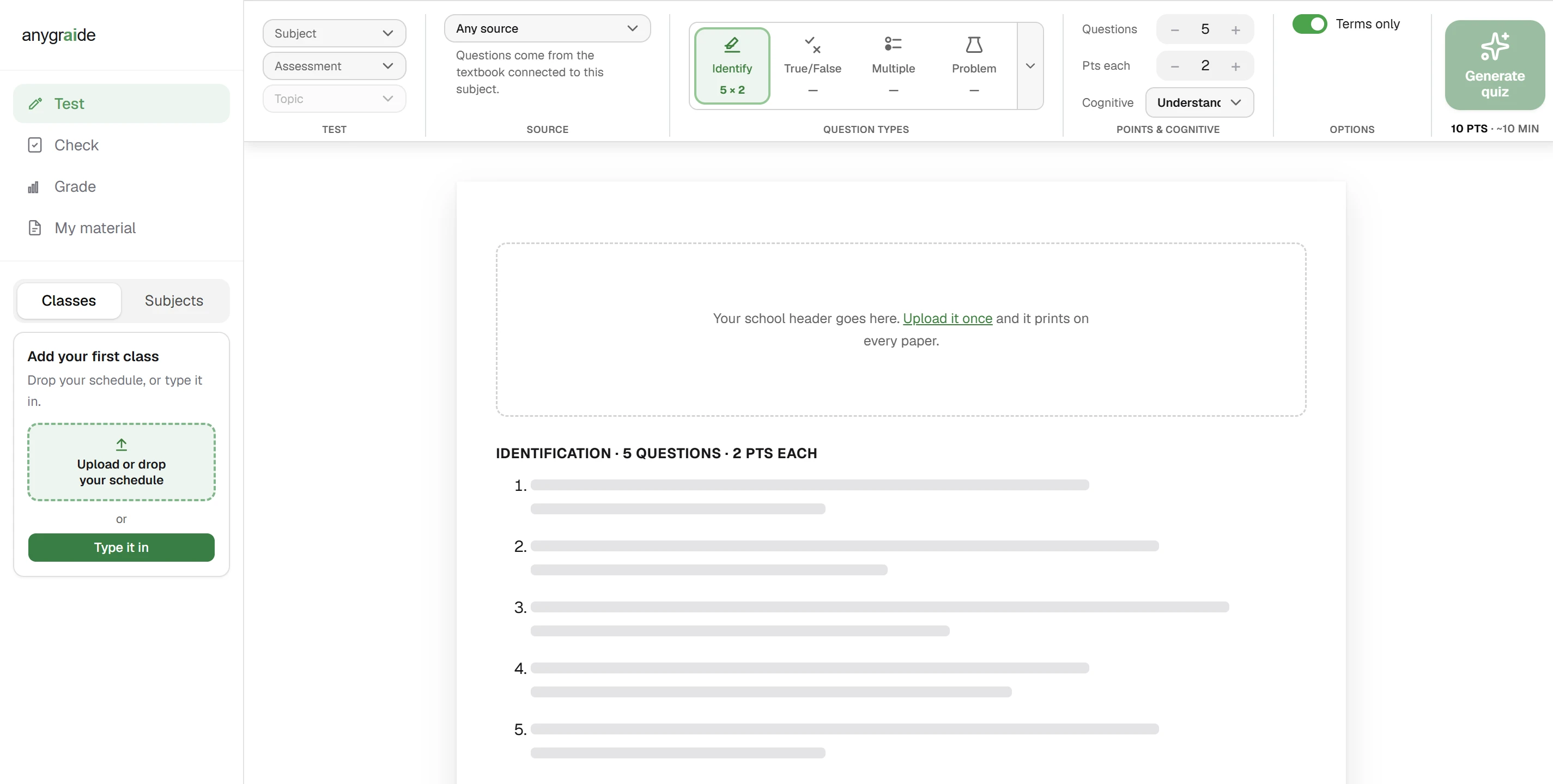
Task: Click the Upload it once link
Action: (x=947, y=318)
